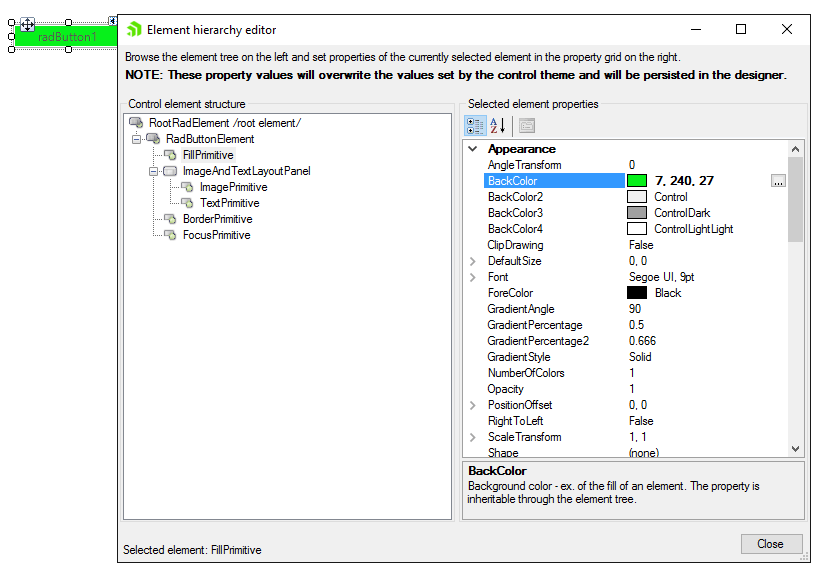Click the Alphabetical sort icon
828x576 pixels.
493,125
